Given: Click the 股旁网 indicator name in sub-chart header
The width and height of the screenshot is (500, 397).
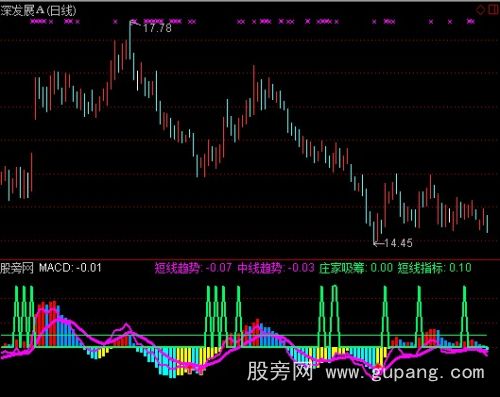Looking at the screenshot, I should pyautogui.click(x=17, y=268).
